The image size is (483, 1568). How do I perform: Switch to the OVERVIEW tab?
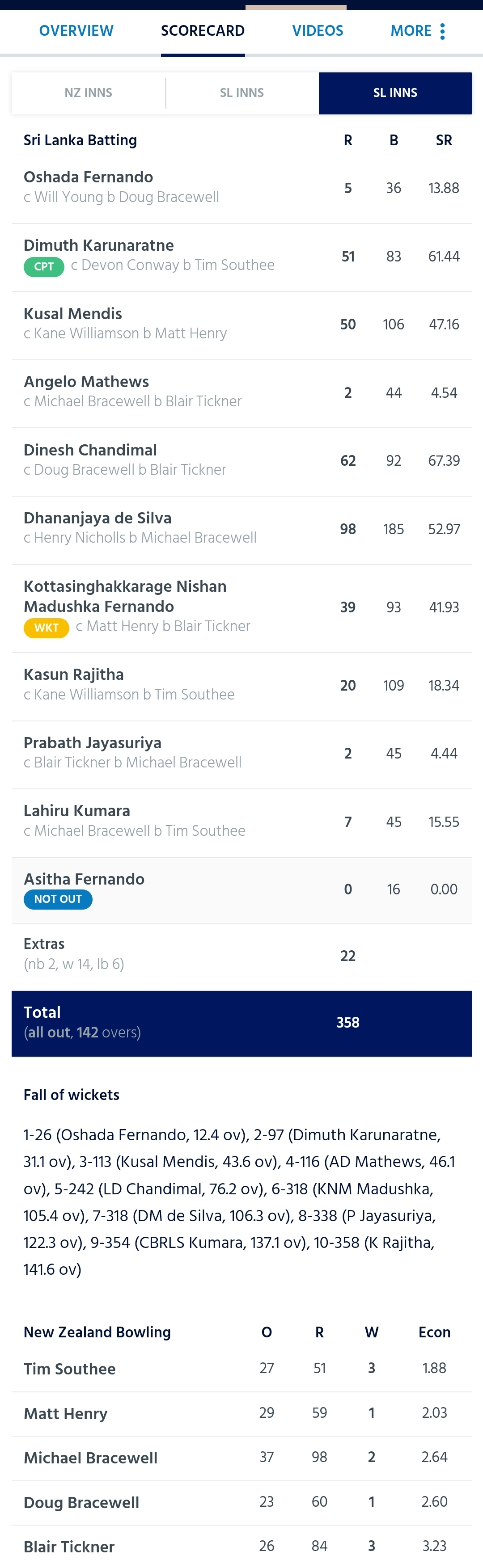pos(76,31)
